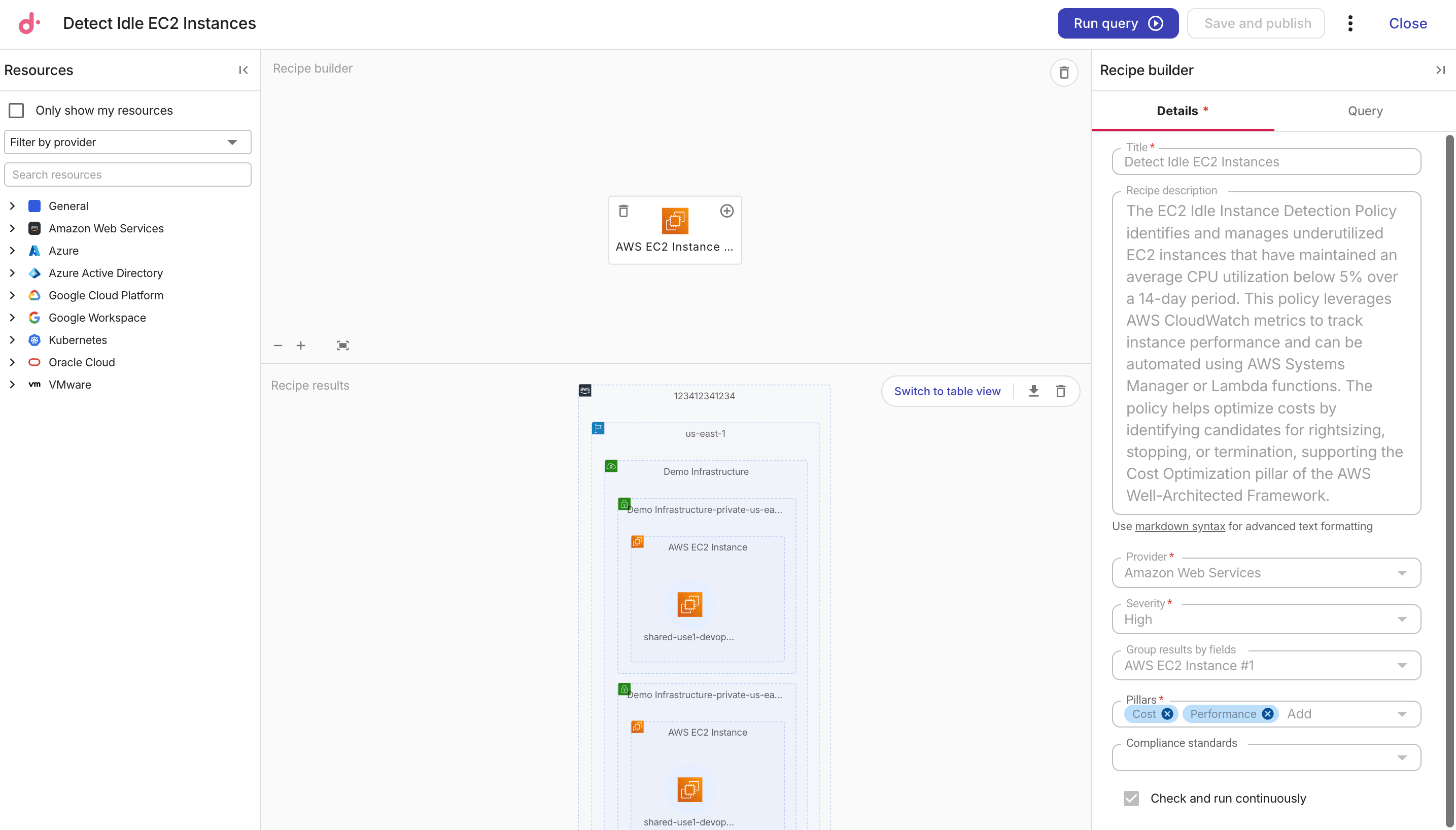Image resolution: width=1456 pixels, height=830 pixels.
Task: Zoom in on the recipe canvas
Action: point(301,345)
